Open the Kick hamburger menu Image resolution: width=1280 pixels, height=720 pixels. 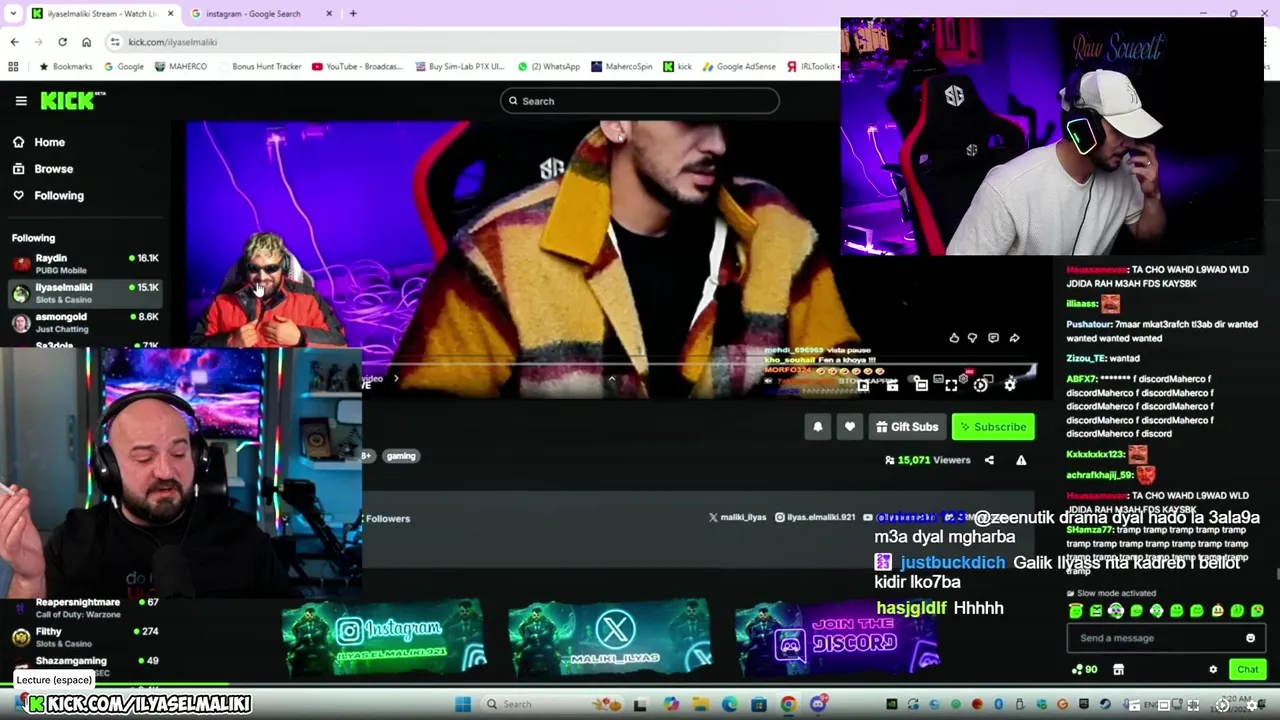[21, 101]
